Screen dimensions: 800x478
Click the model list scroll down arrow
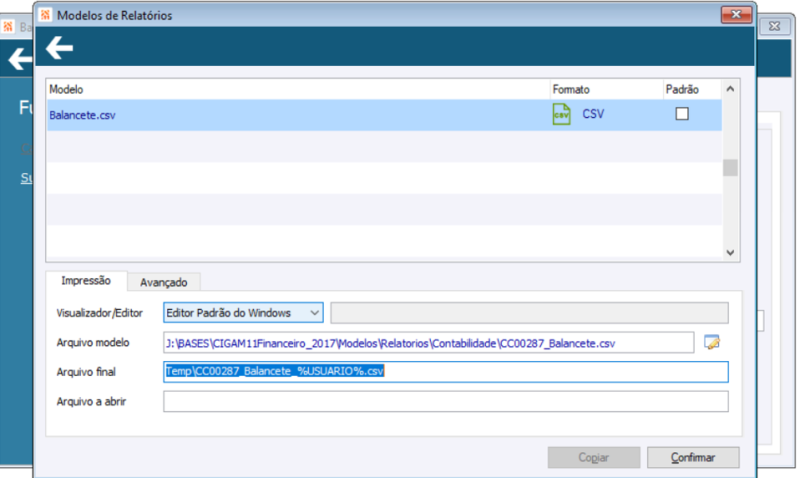pyautogui.click(x=730, y=253)
